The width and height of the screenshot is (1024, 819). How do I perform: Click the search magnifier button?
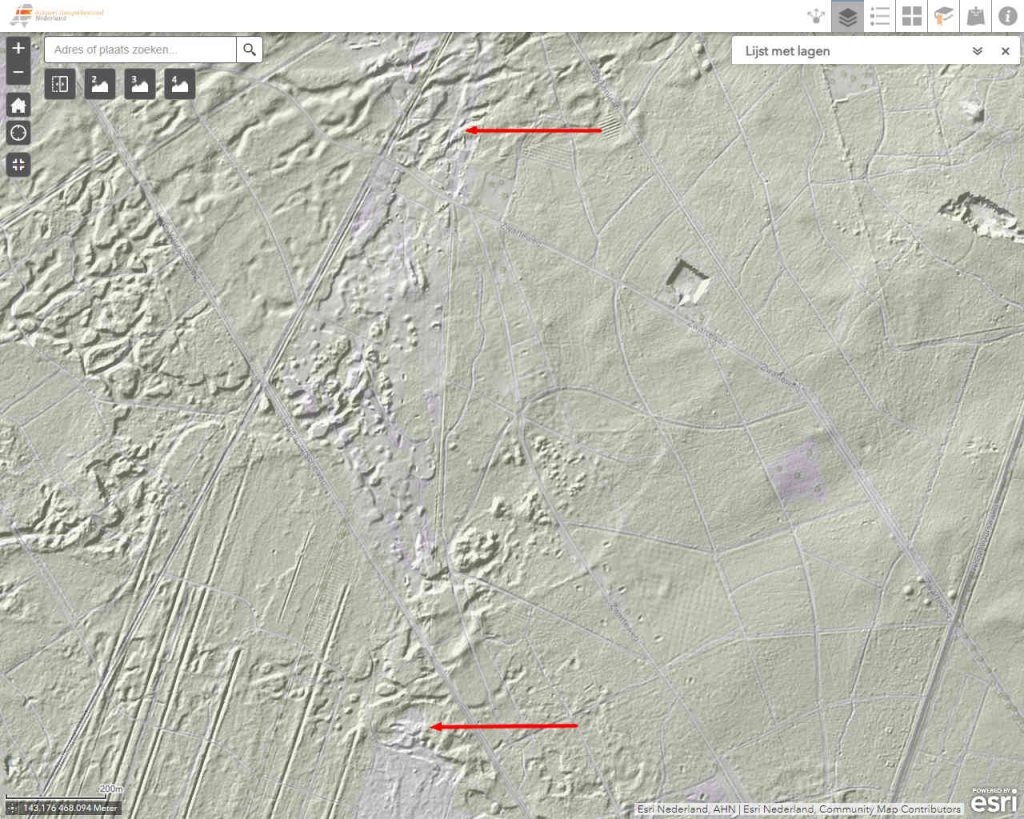coord(249,49)
